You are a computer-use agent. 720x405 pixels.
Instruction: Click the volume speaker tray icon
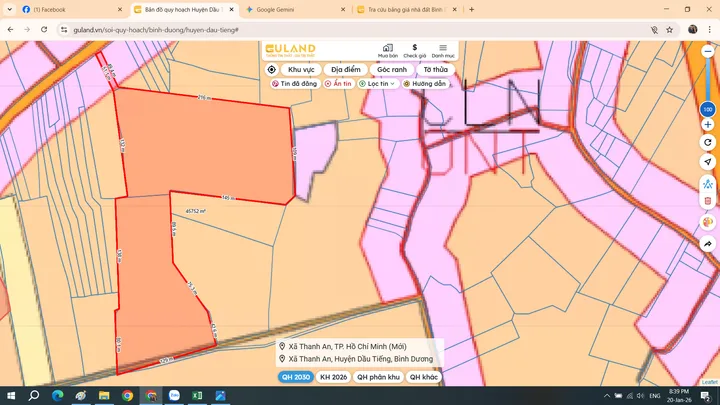click(641, 396)
